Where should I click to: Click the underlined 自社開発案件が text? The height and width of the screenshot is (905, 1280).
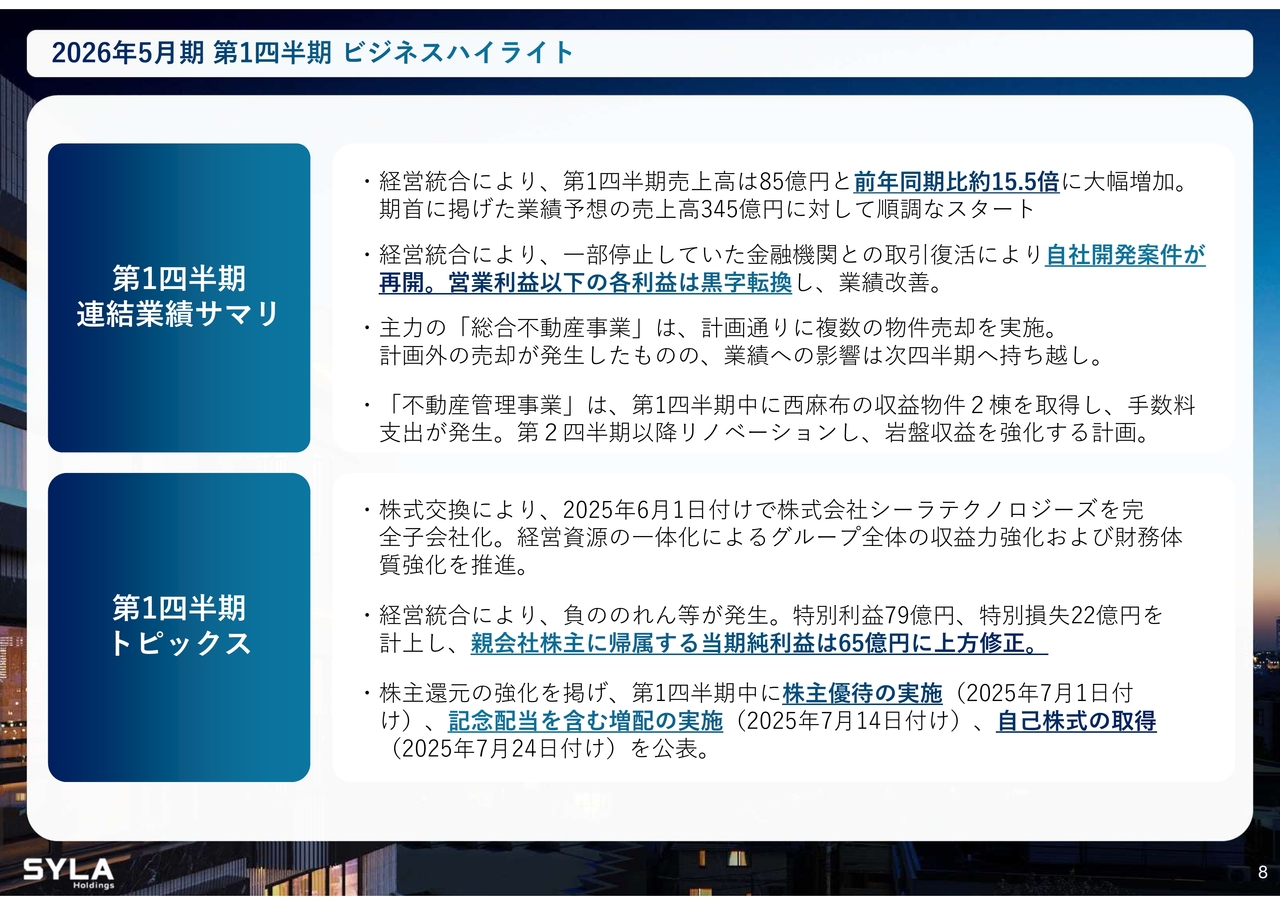[1125, 255]
